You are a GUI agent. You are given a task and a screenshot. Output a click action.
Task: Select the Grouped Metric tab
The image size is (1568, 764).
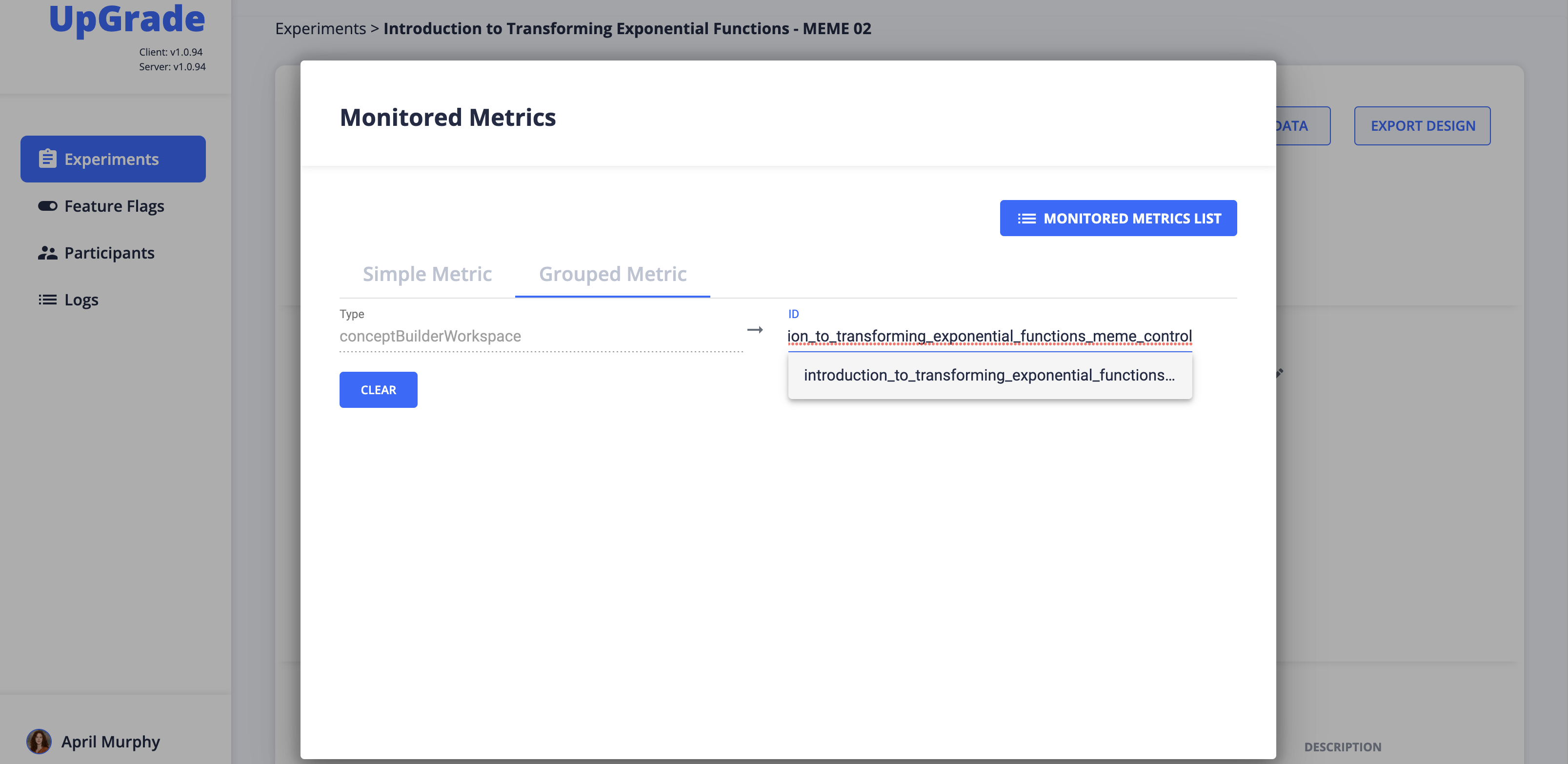click(612, 274)
